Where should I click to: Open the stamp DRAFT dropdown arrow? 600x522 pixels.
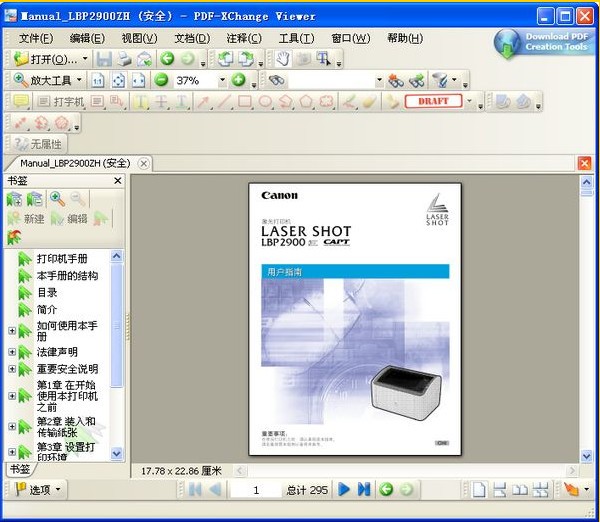[x=469, y=101]
